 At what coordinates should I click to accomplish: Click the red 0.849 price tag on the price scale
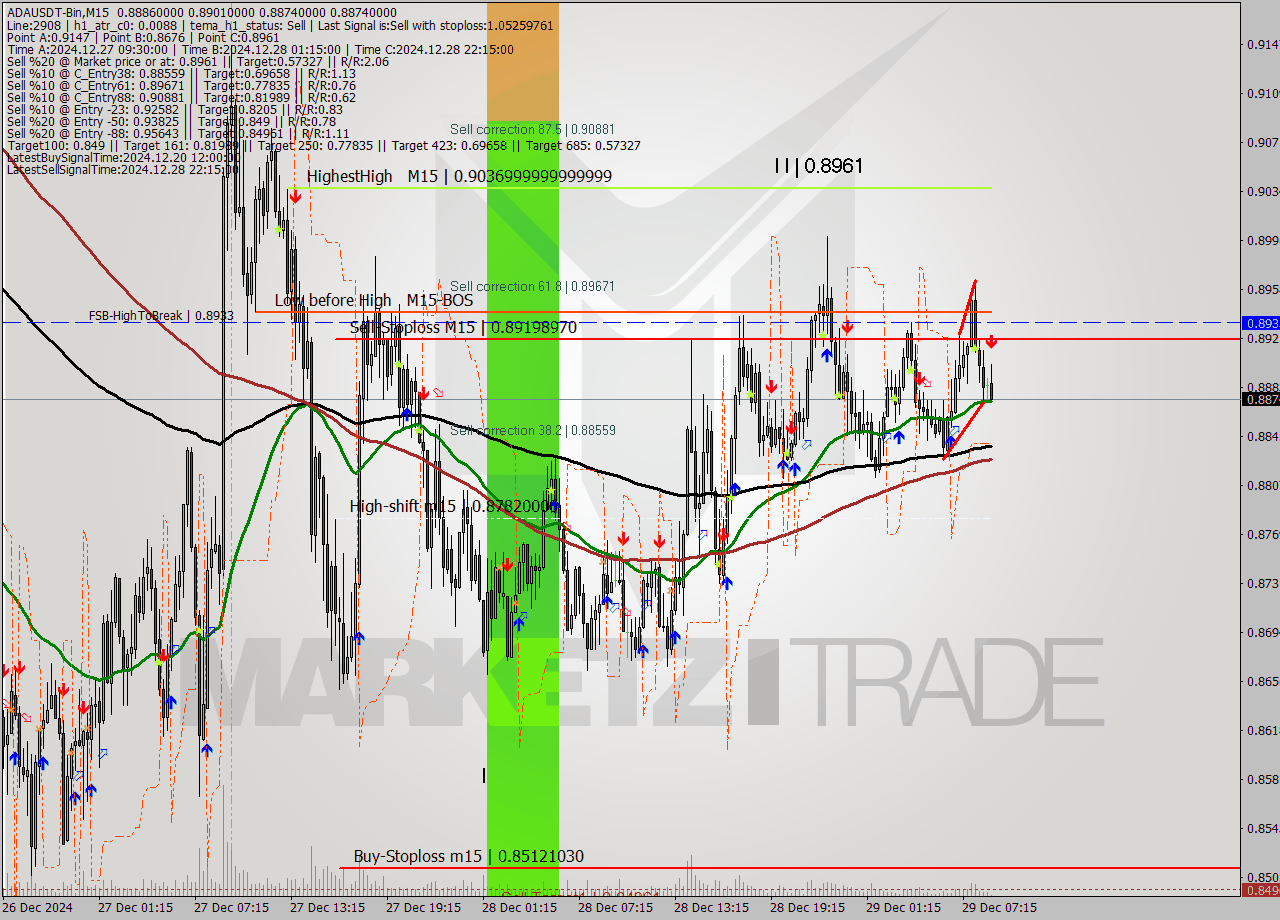(x=1260, y=889)
